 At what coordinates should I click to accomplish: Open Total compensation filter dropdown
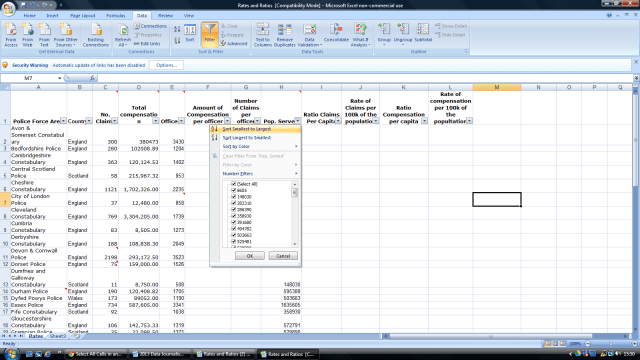pos(156,121)
